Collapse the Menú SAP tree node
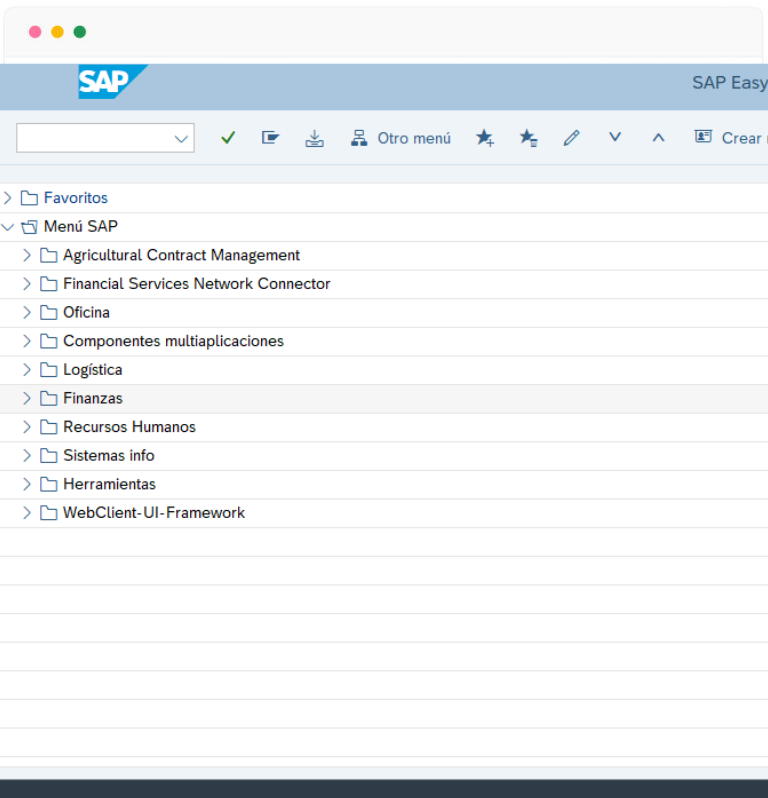 (x=8, y=227)
